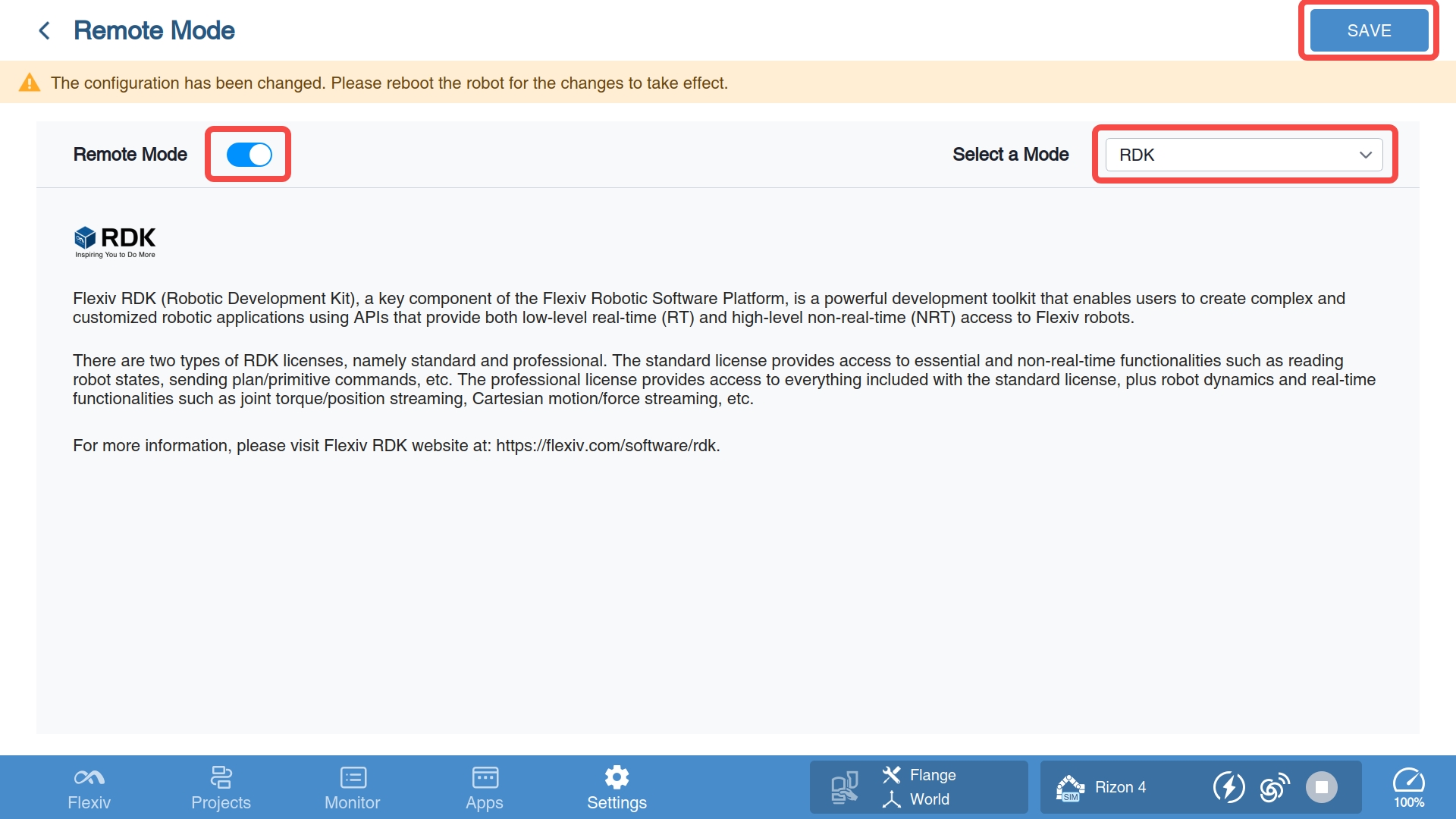Click the Rizon 4 robot name

[x=1120, y=787]
